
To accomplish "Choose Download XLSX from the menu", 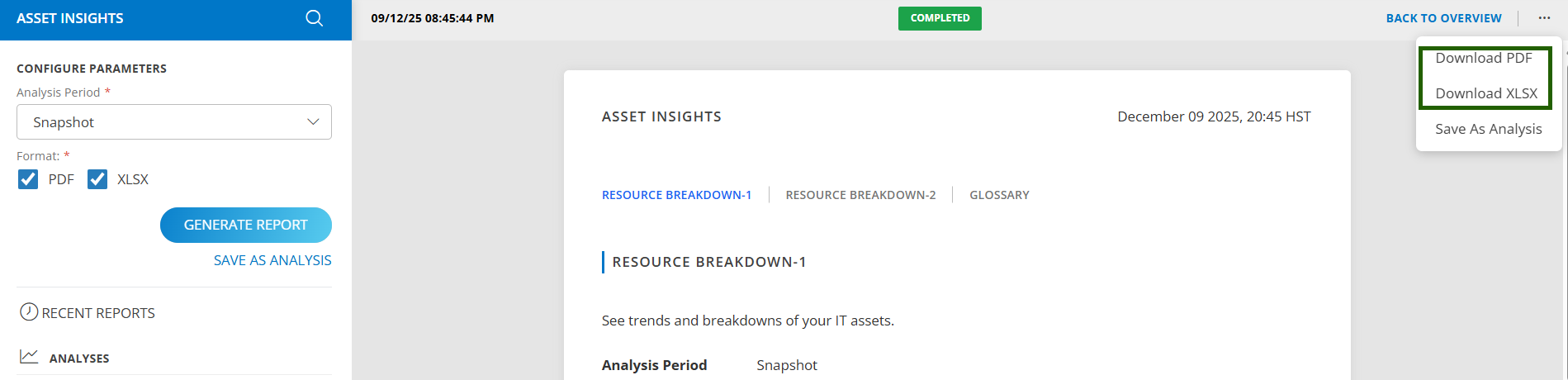I will [x=1485, y=93].
